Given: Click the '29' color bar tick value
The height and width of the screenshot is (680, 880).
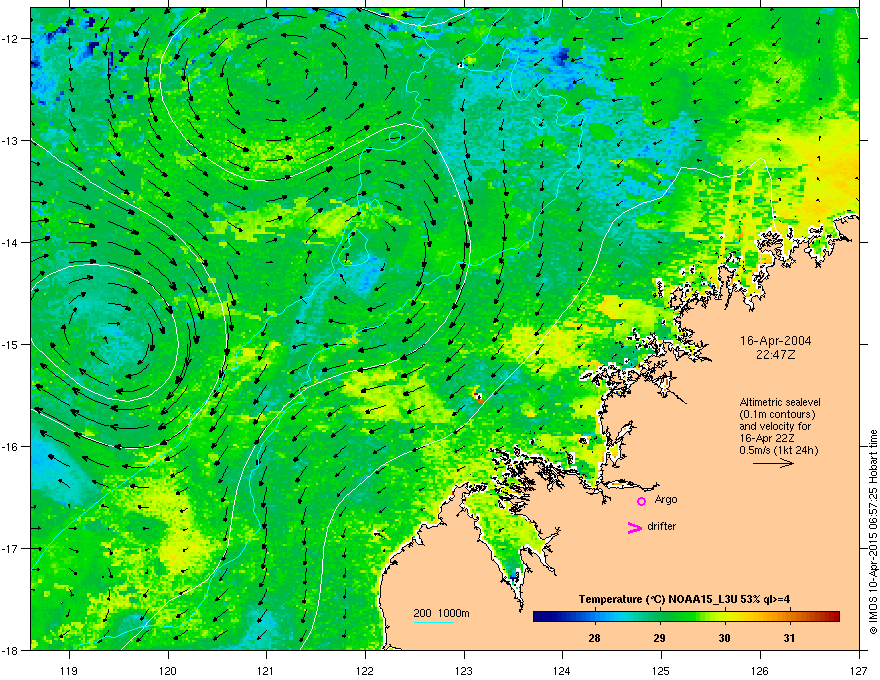Looking at the screenshot, I should pos(659,638).
